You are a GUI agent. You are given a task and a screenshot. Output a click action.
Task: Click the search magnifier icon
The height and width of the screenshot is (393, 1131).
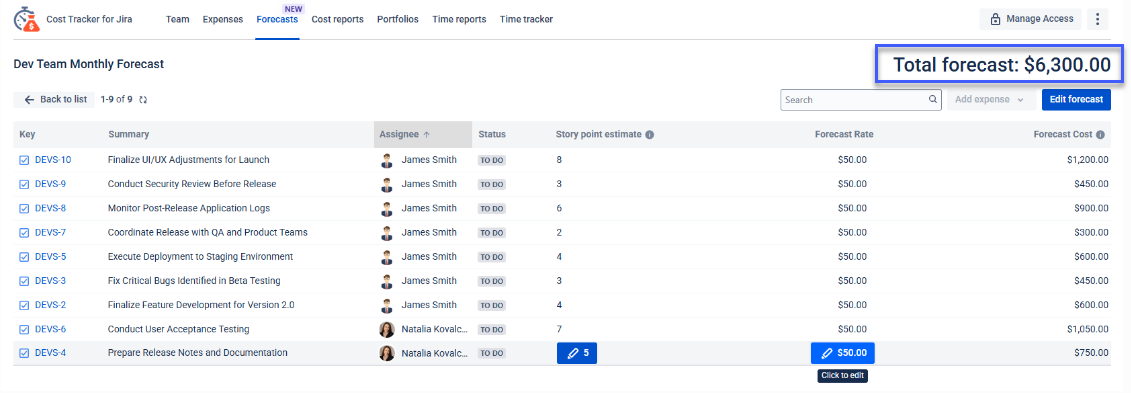coord(932,100)
